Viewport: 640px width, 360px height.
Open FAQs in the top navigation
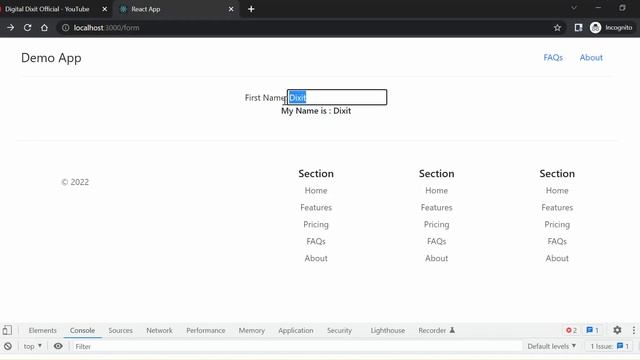(x=553, y=58)
